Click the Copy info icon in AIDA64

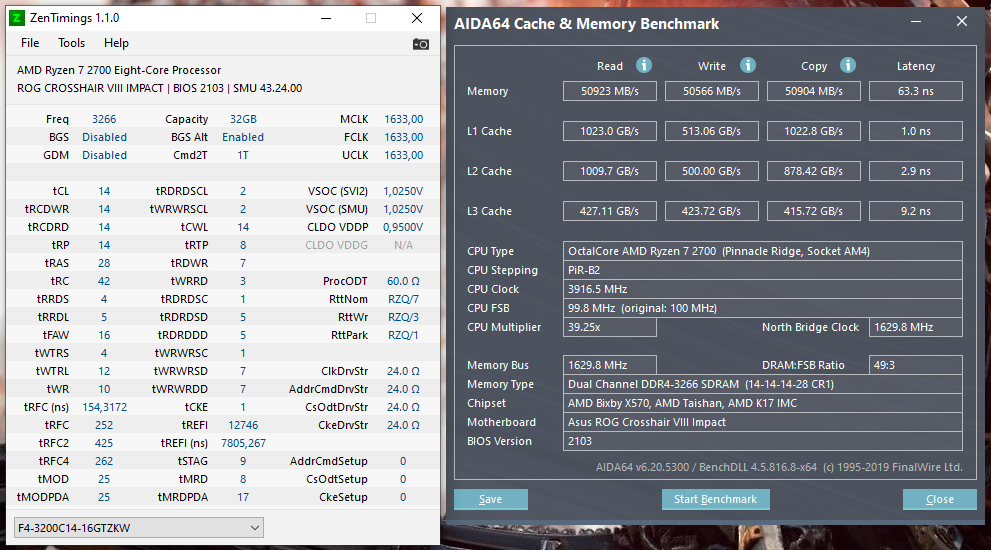tap(848, 65)
